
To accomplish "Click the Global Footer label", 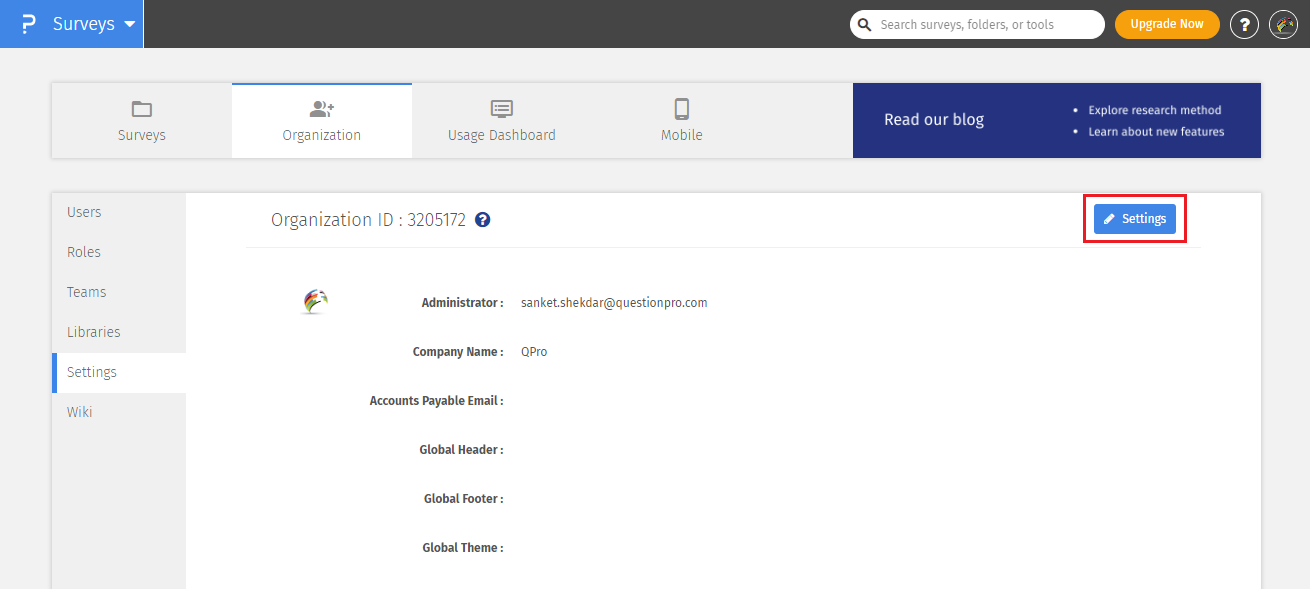I will 463,499.
